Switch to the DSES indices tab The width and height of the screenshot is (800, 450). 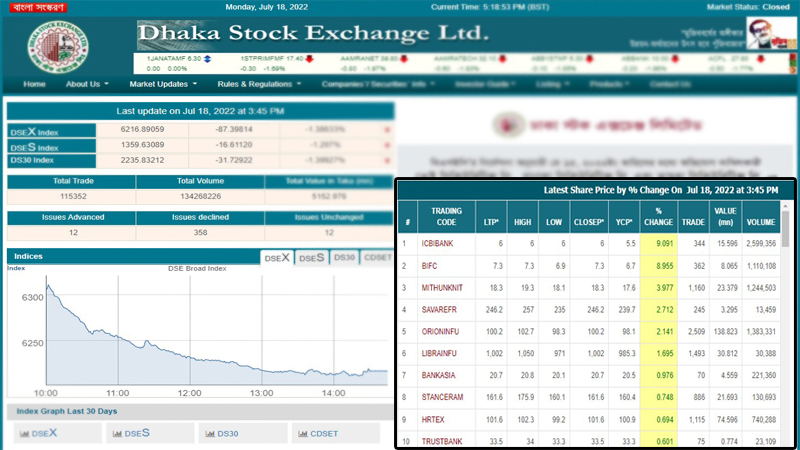pyautogui.click(x=311, y=258)
